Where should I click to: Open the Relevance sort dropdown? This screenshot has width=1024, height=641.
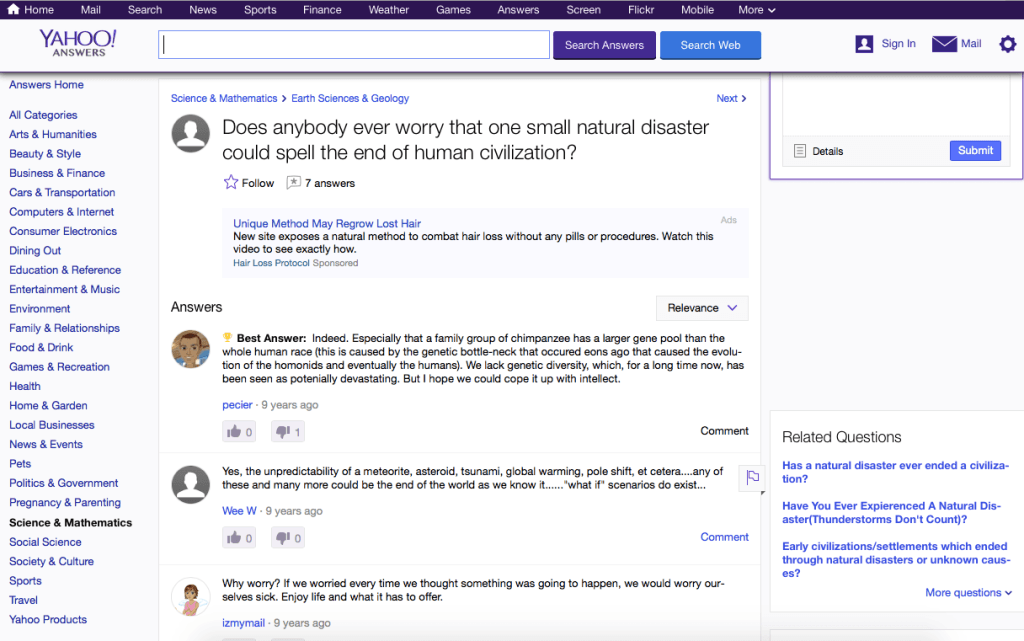(702, 308)
